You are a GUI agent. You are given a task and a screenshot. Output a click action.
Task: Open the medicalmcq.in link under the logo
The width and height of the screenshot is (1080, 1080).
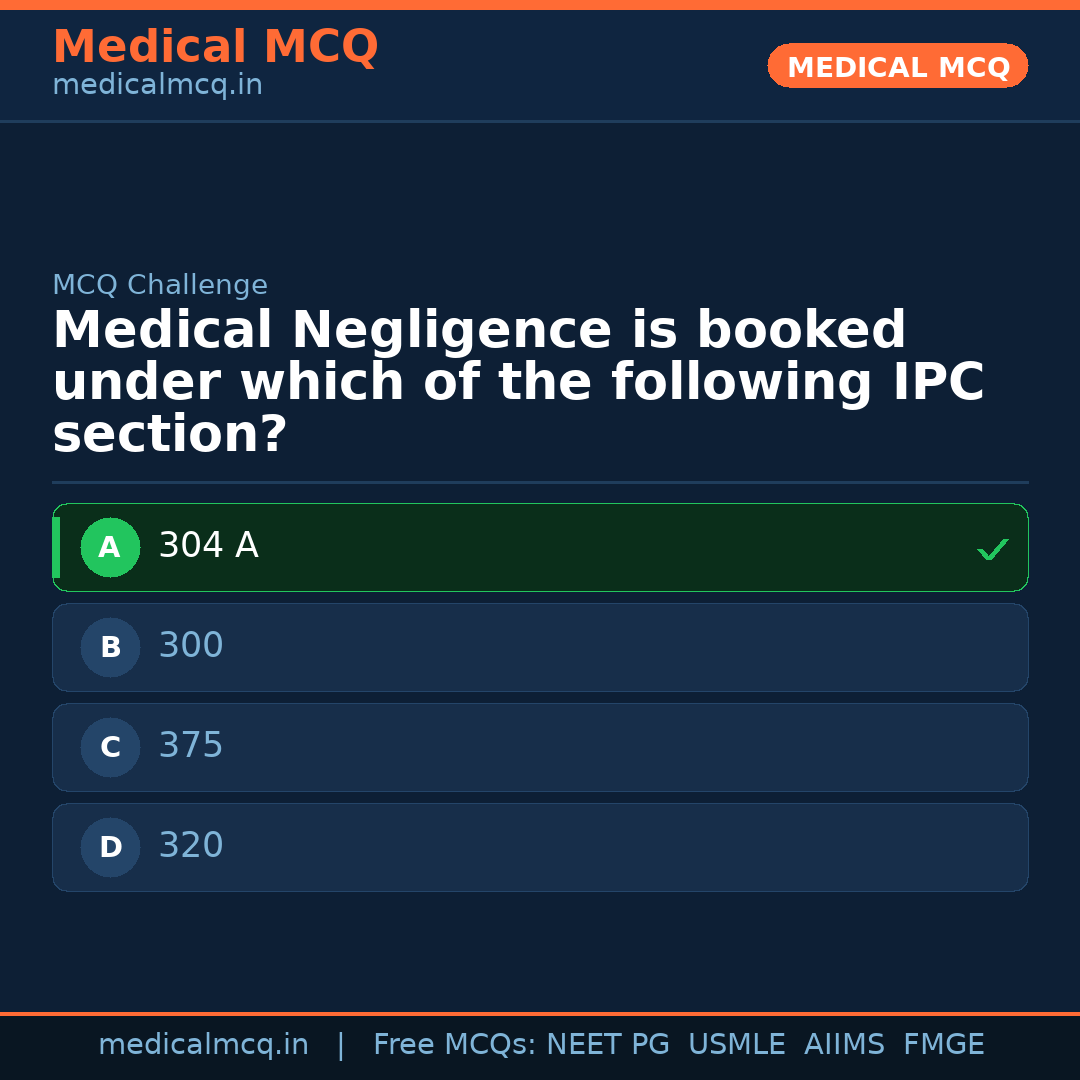(x=157, y=85)
